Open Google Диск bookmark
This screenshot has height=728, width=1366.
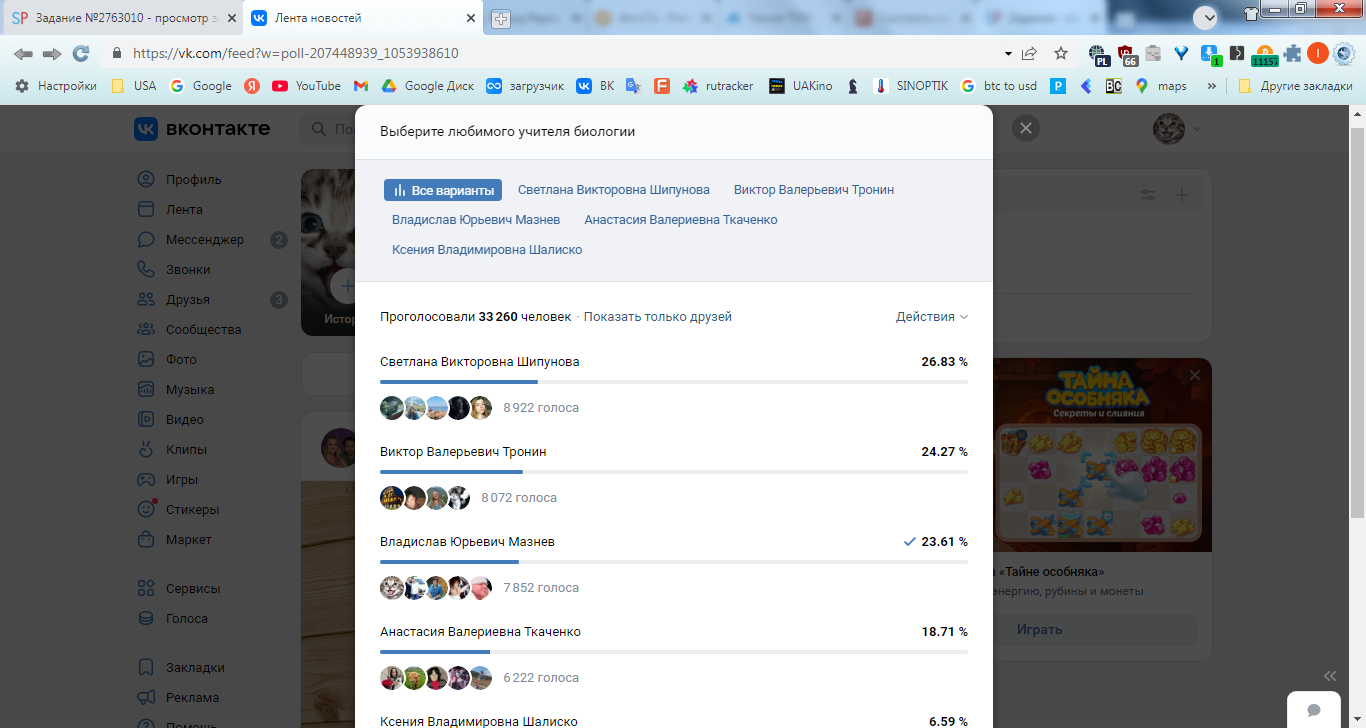point(427,86)
